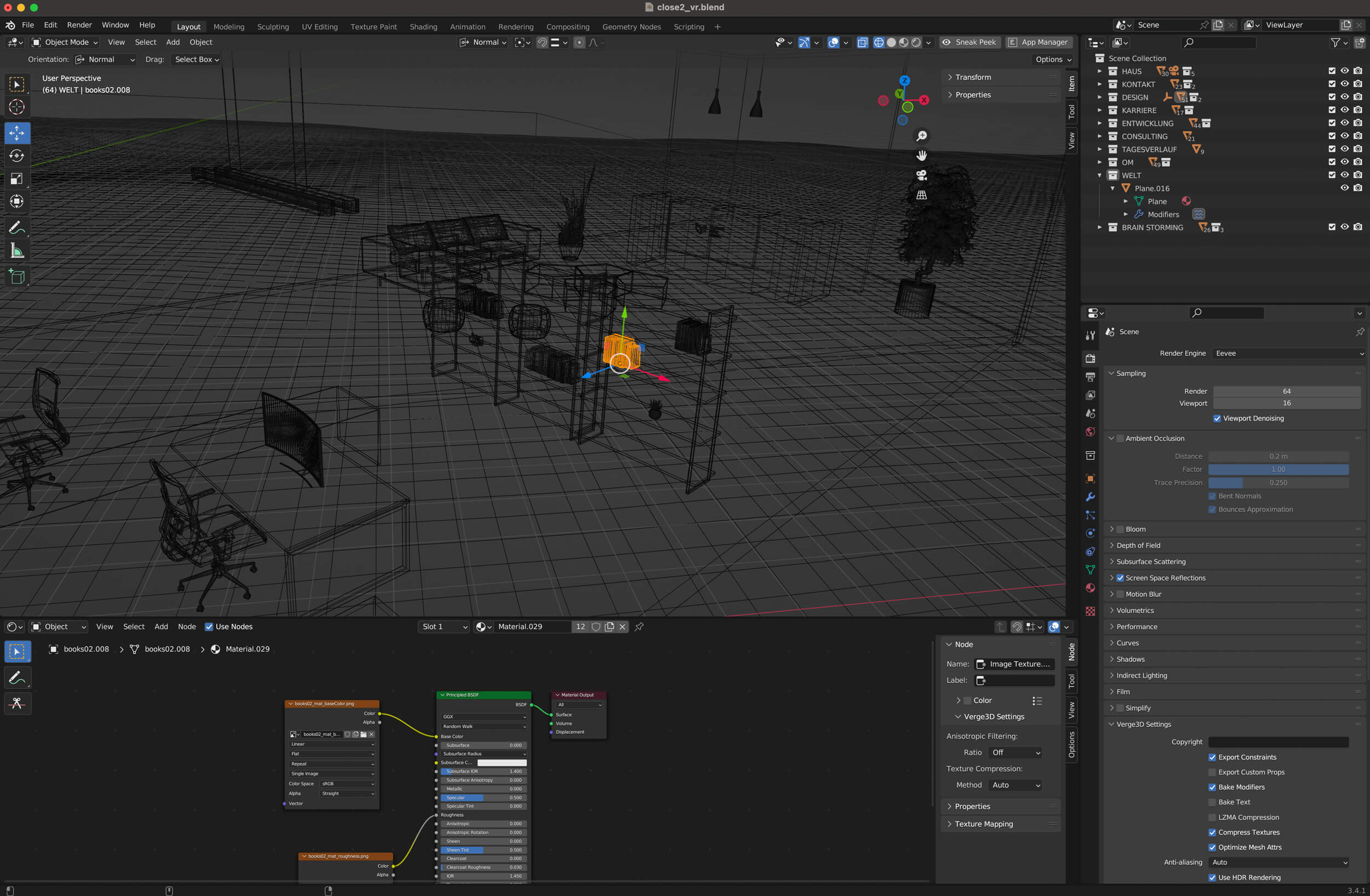Select the Add Cube tool

16,277
